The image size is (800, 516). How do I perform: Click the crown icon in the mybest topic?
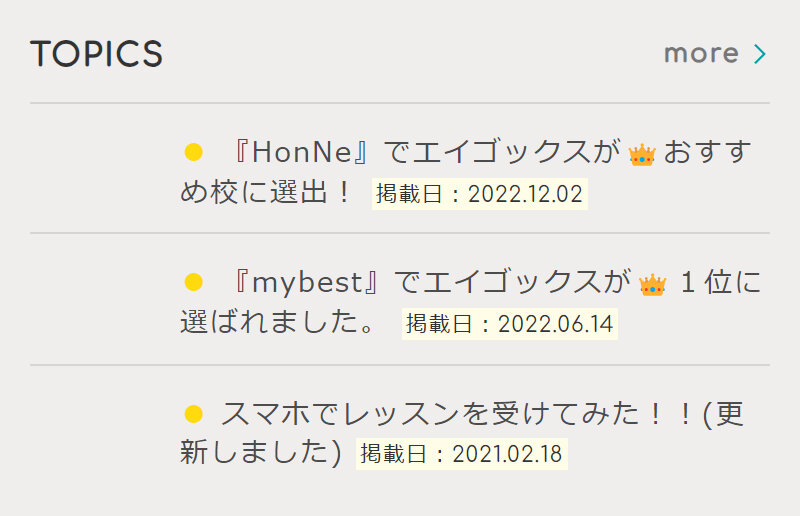[x=652, y=285]
